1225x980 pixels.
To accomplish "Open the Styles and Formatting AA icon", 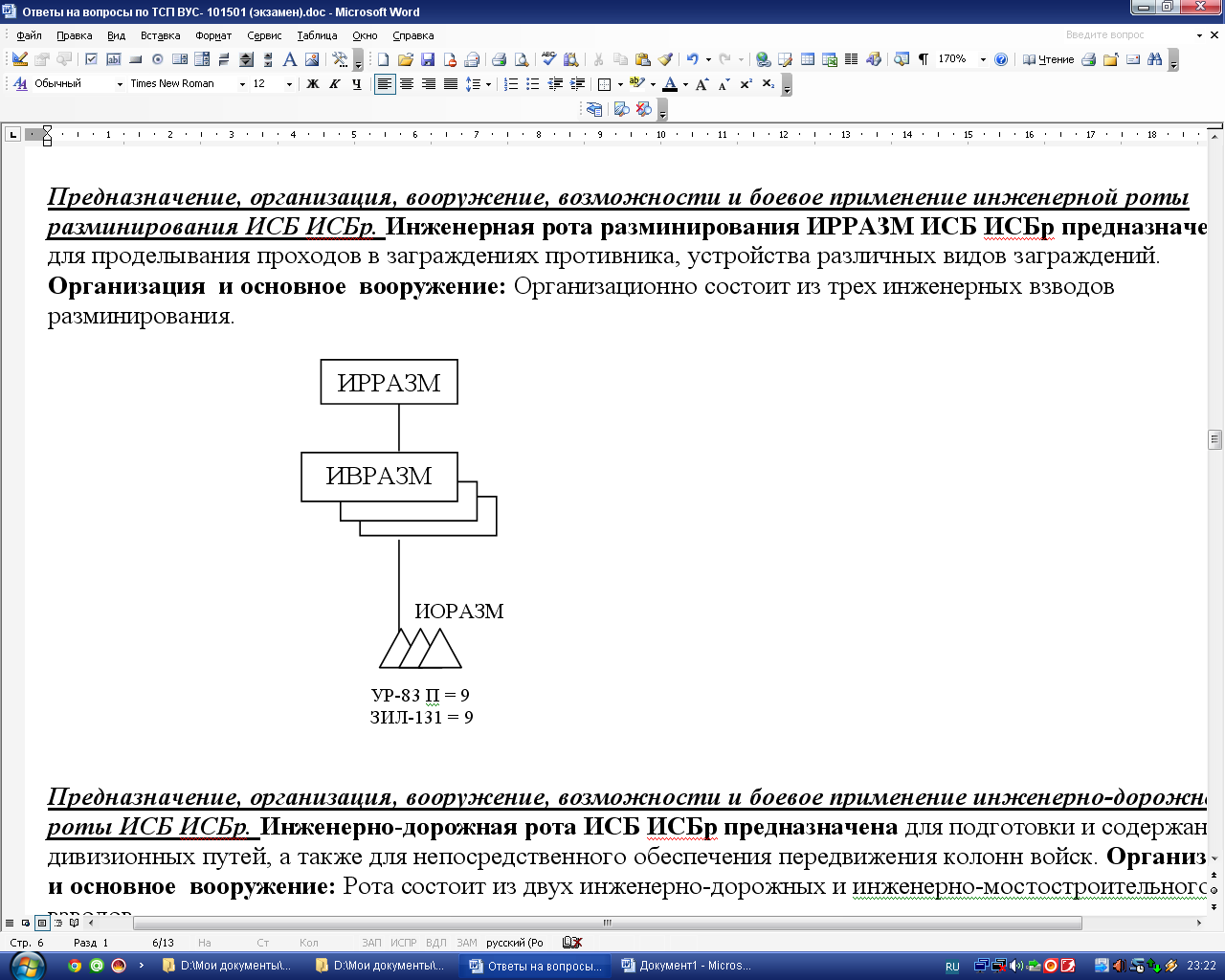I will click(x=20, y=84).
